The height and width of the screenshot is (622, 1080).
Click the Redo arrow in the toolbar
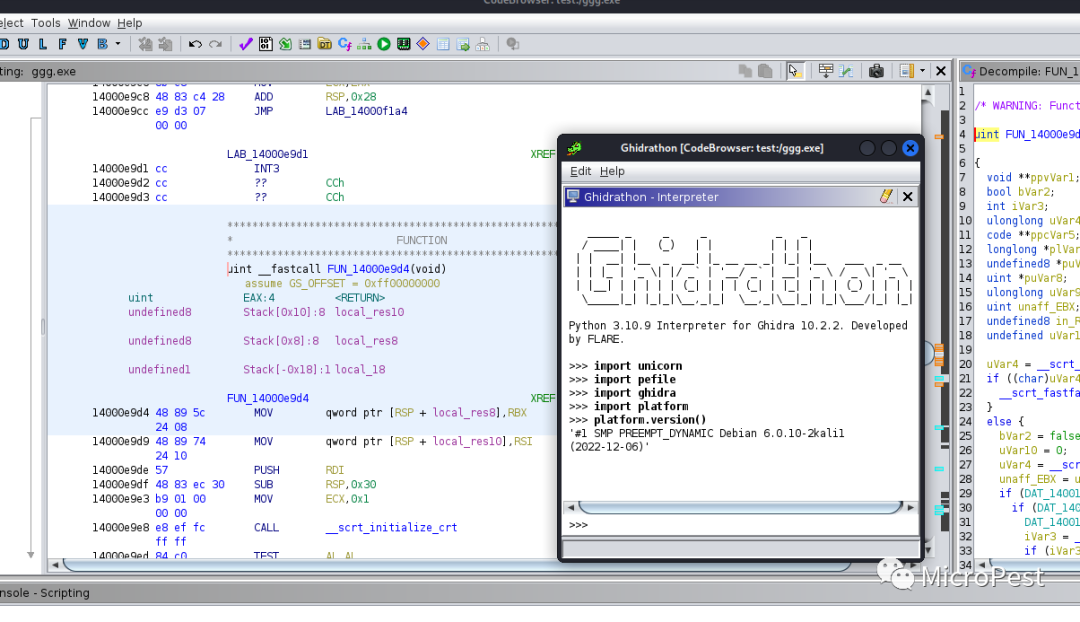pos(216,44)
